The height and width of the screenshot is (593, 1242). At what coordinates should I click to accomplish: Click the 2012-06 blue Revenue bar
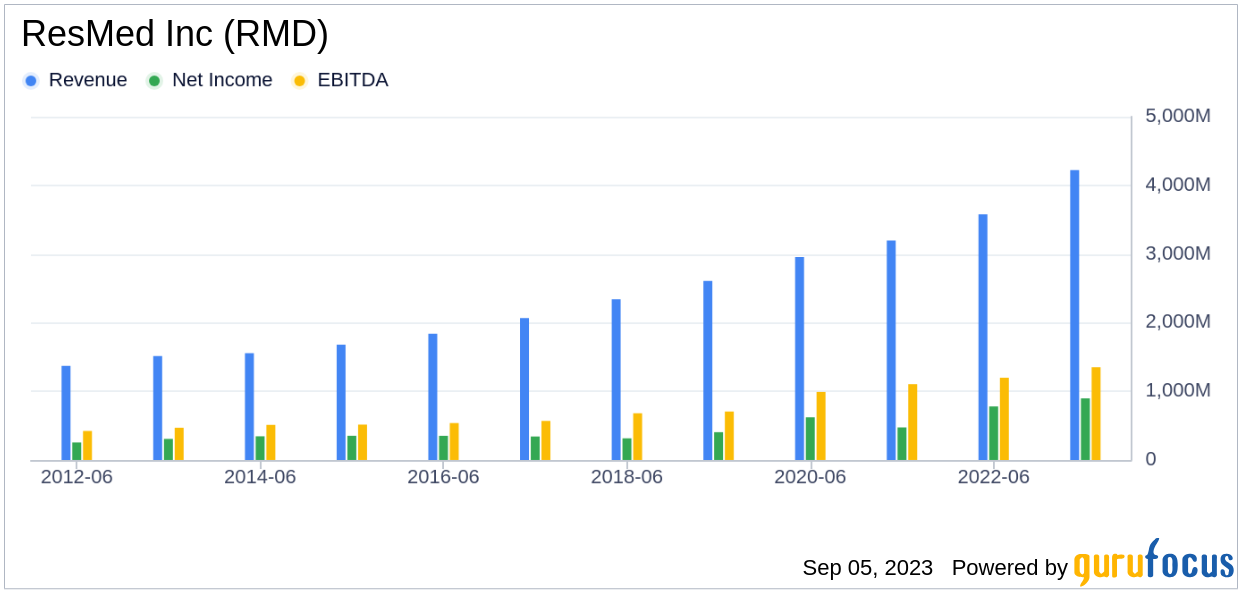click(x=66, y=413)
